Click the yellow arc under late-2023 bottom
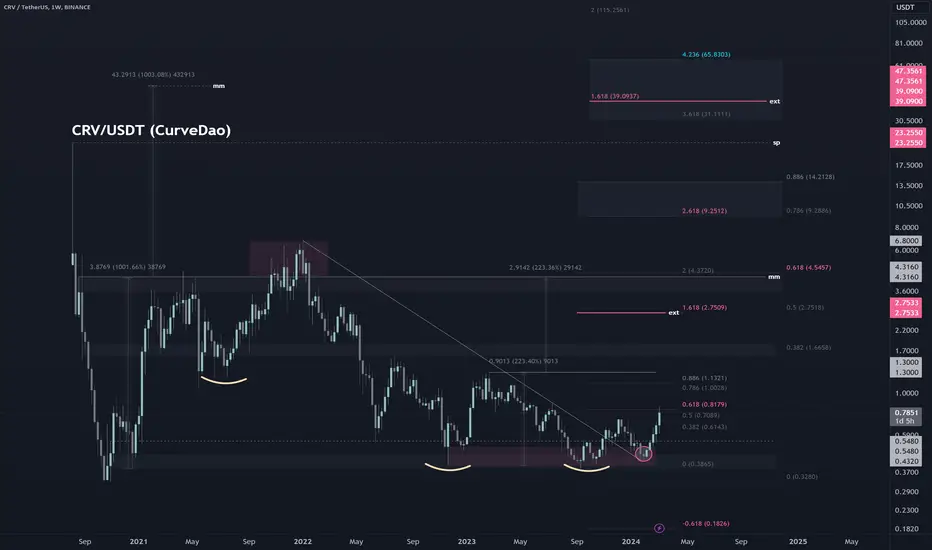The image size is (932, 550). (587, 468)
